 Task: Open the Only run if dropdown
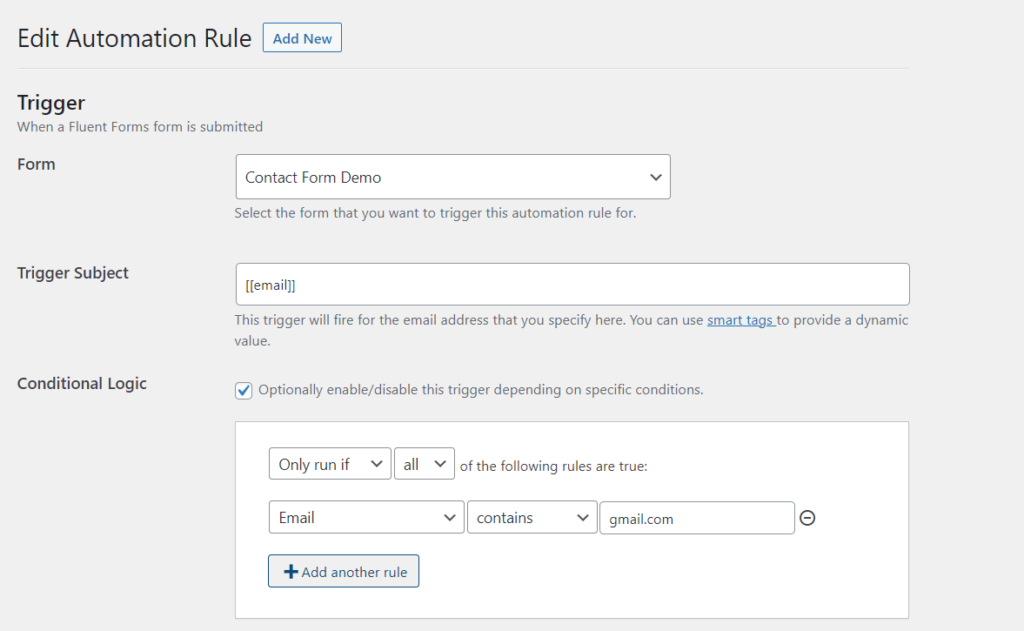pos(330,463)
